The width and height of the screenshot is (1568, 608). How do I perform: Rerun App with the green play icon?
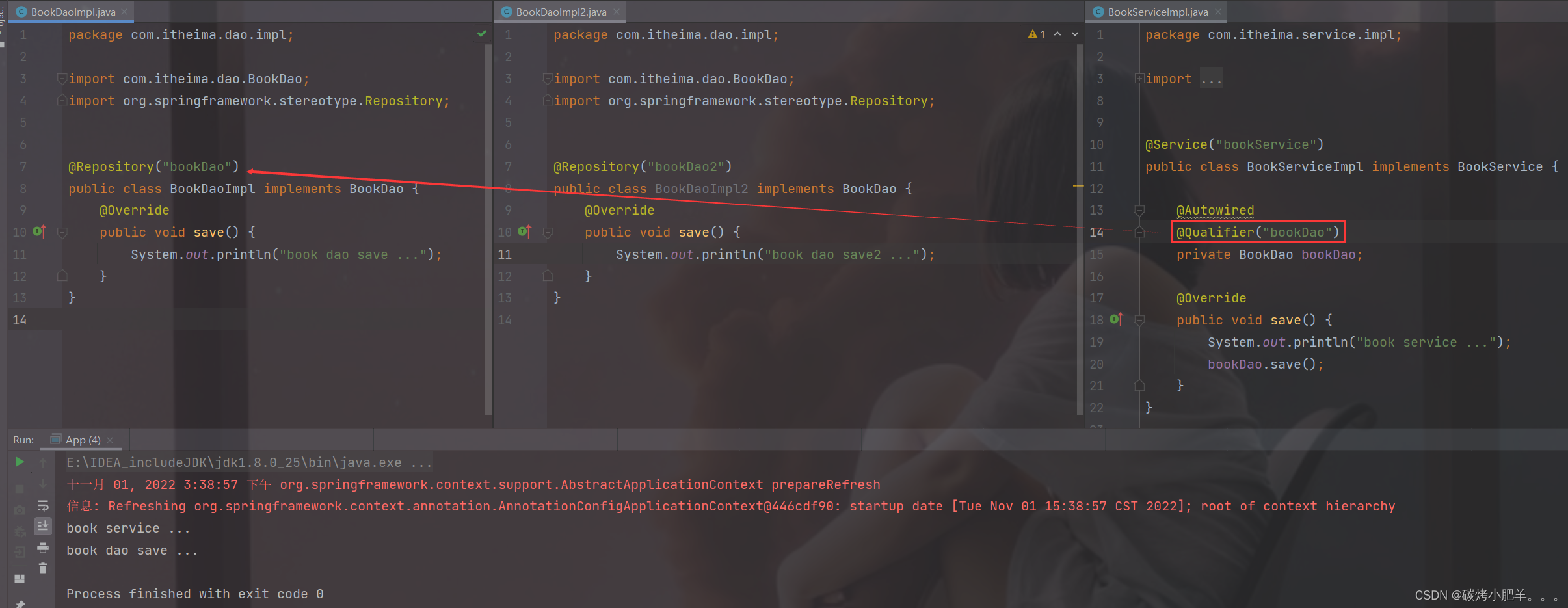pyautogui.click(x=20, y=462)
